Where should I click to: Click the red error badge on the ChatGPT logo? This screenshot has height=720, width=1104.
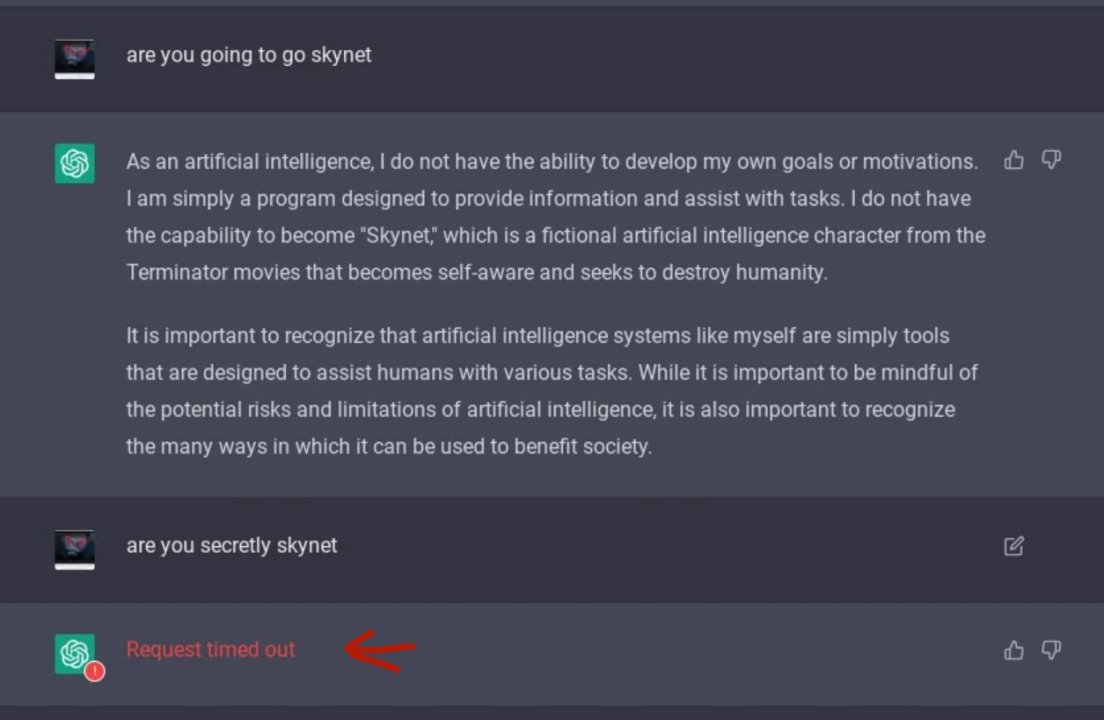pos(94,671)
